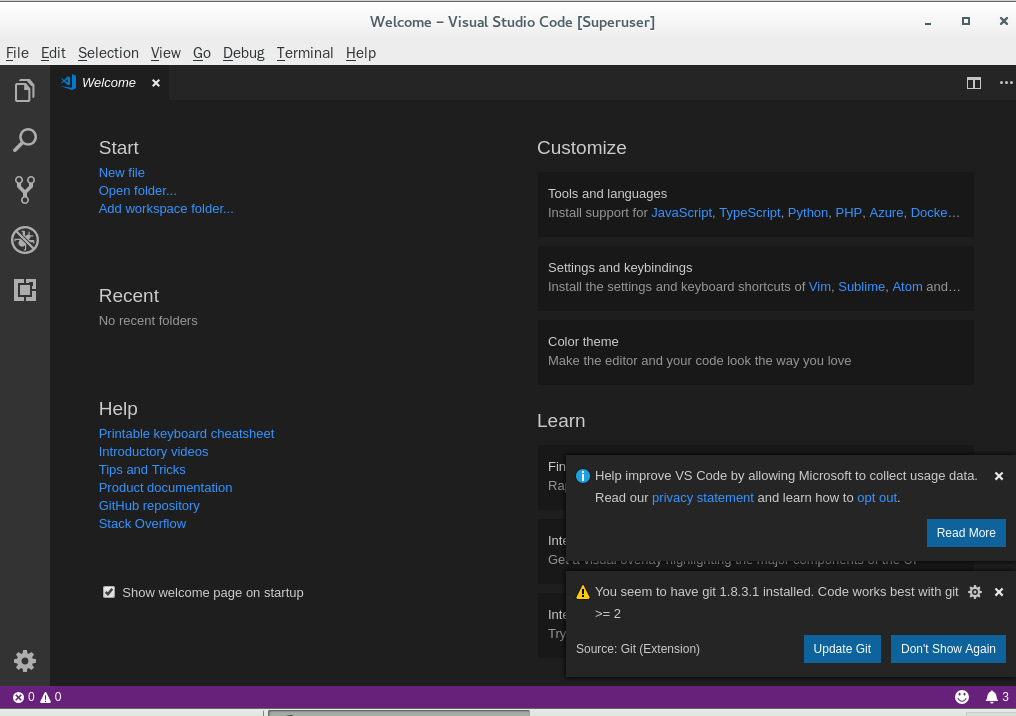
Task: Click the Update Git button
Action: (842, 649)
